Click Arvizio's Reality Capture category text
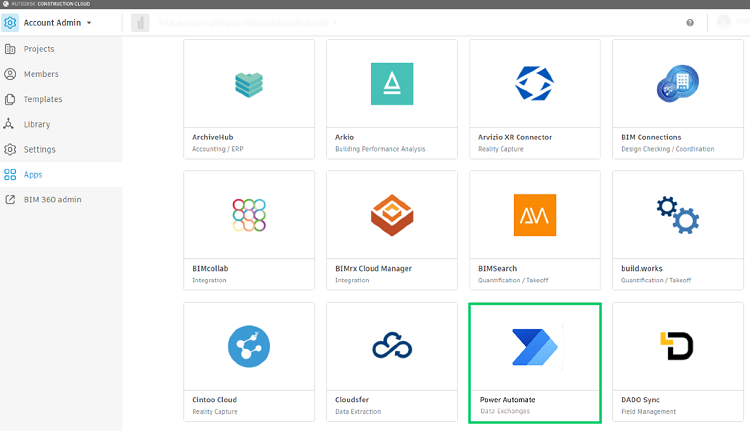 [x=500, y=149]
